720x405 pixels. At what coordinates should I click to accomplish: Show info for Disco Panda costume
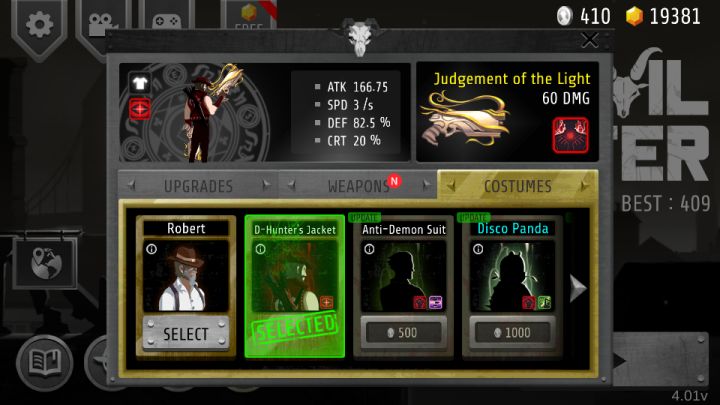[478, 249]
